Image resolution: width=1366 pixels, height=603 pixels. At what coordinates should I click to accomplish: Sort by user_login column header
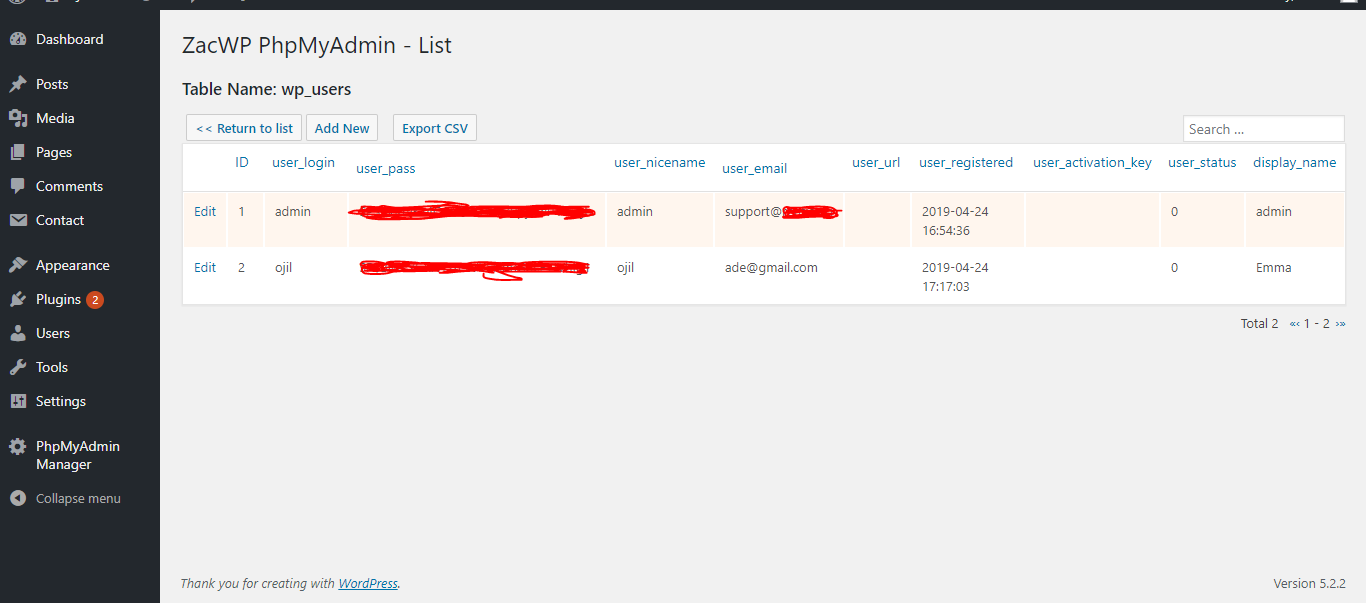click(x=303, y=162)
